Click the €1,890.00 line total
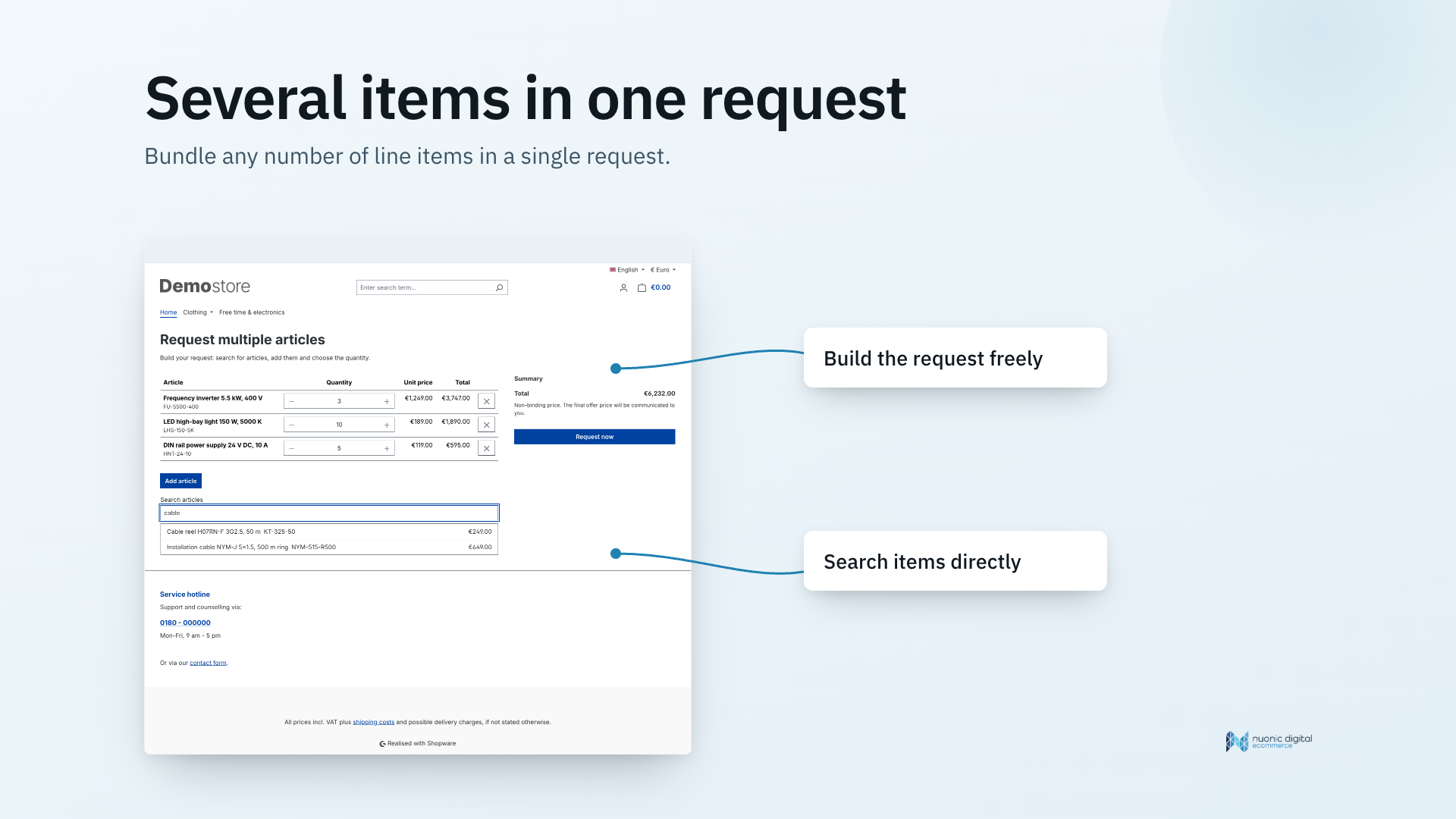1456x819 pixels. click(x=456, y=422)
